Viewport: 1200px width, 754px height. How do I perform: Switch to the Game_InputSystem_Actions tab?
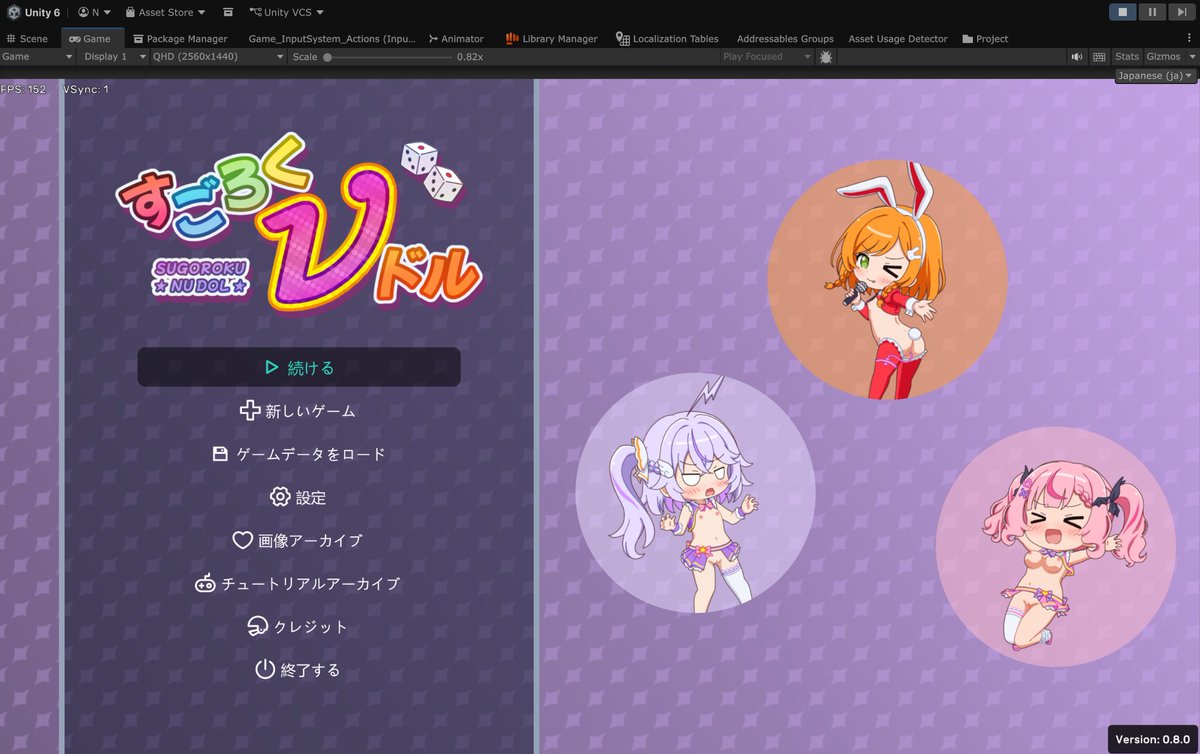[x=331, y=38]
